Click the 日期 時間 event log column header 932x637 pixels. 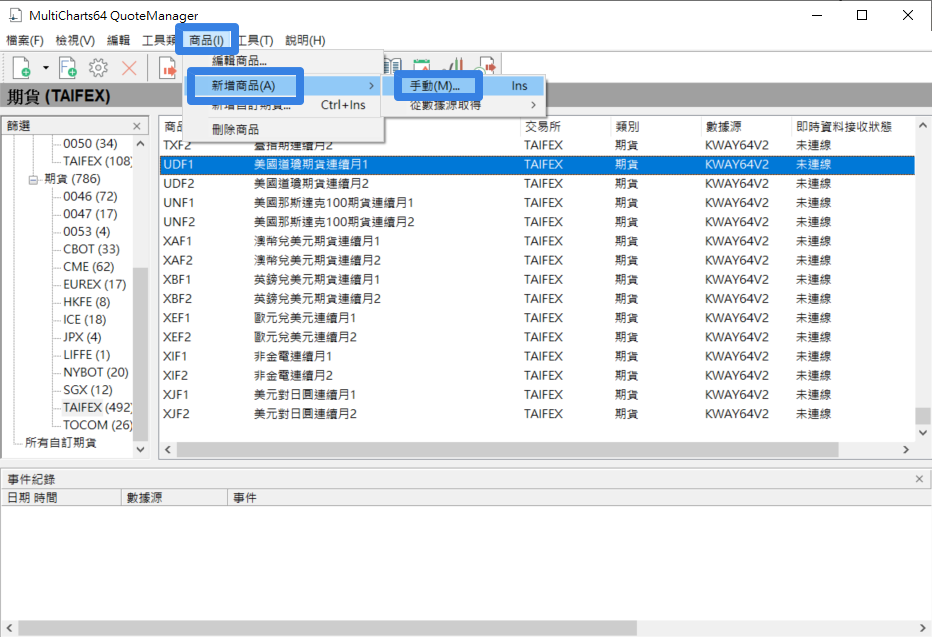61,497
